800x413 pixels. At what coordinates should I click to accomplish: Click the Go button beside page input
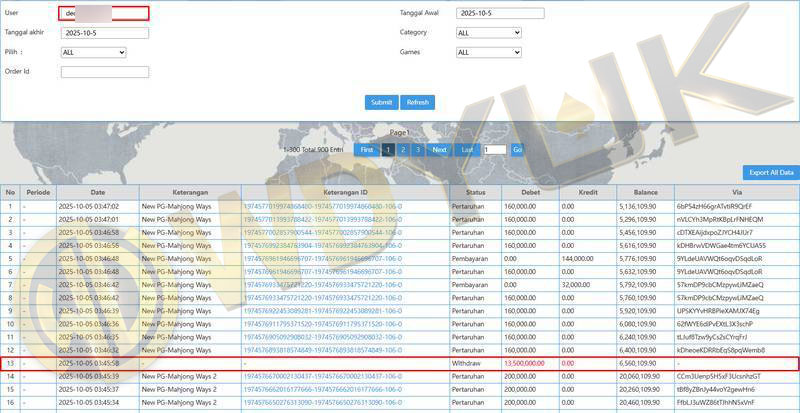pyautogui.click(x=517, y=149)
